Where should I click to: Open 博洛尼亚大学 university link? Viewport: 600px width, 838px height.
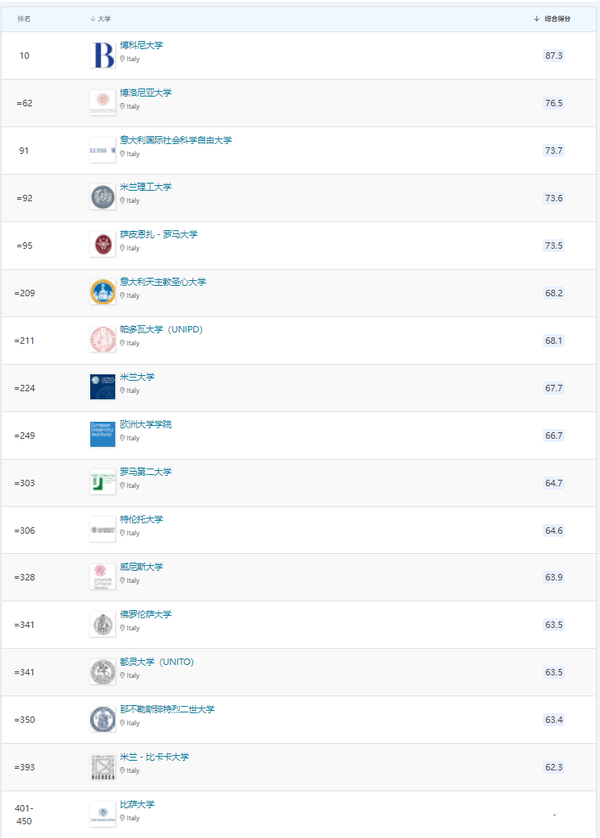(x=146, y=93)
